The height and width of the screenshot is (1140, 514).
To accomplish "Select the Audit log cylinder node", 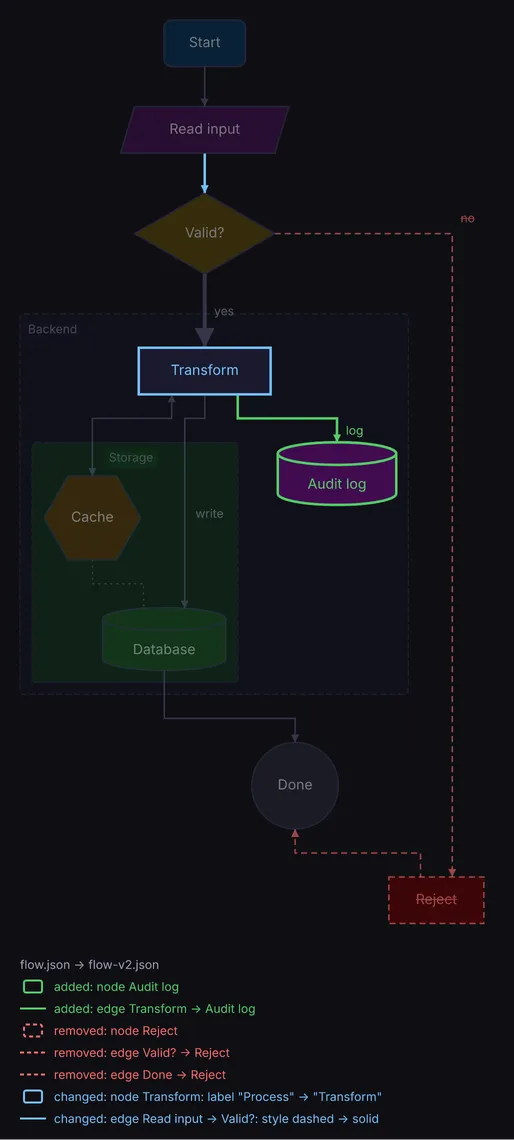I will [x=337, y=475].
